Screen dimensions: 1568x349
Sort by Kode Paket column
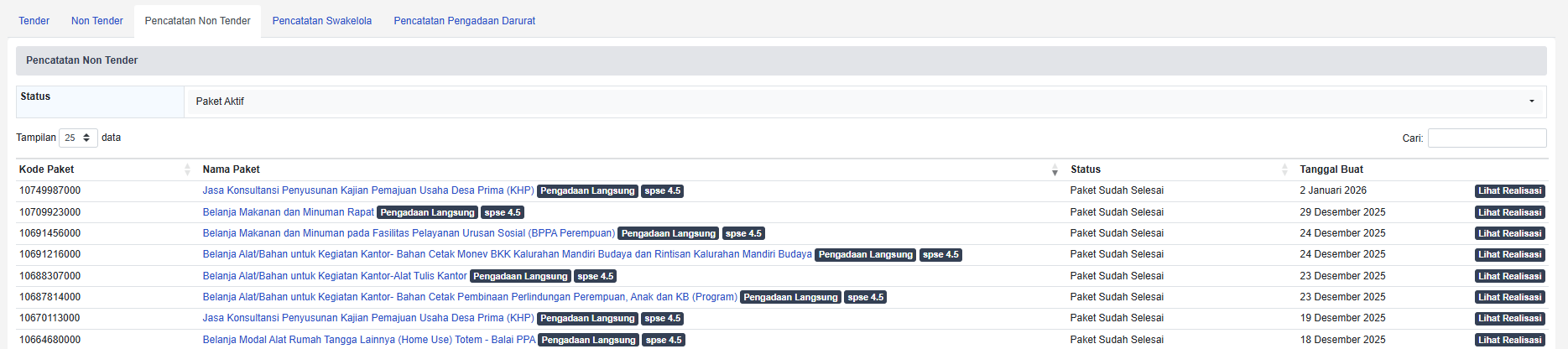[x=105, y=169]
